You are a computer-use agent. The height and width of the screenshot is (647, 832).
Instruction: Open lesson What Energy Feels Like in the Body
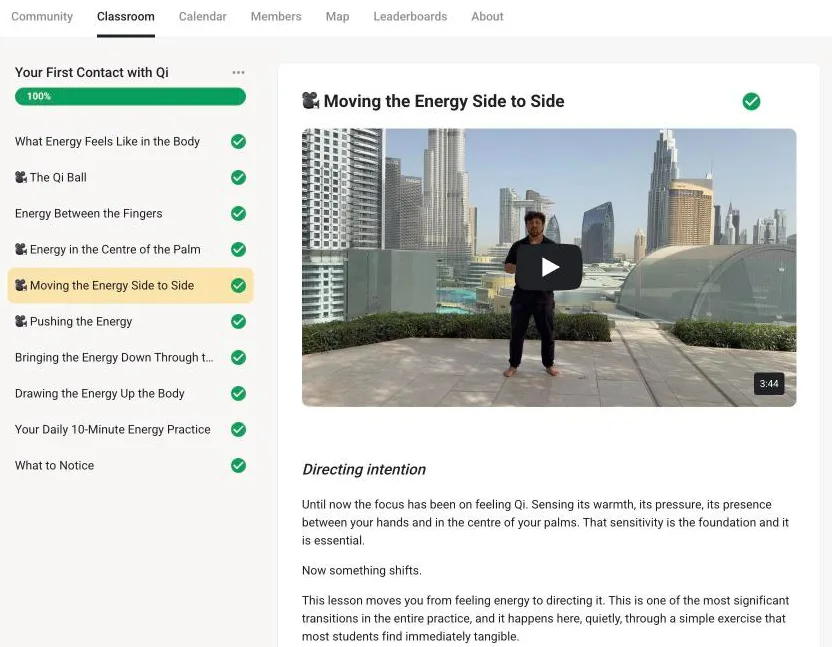pyautogui.click(x=131, y=141)
